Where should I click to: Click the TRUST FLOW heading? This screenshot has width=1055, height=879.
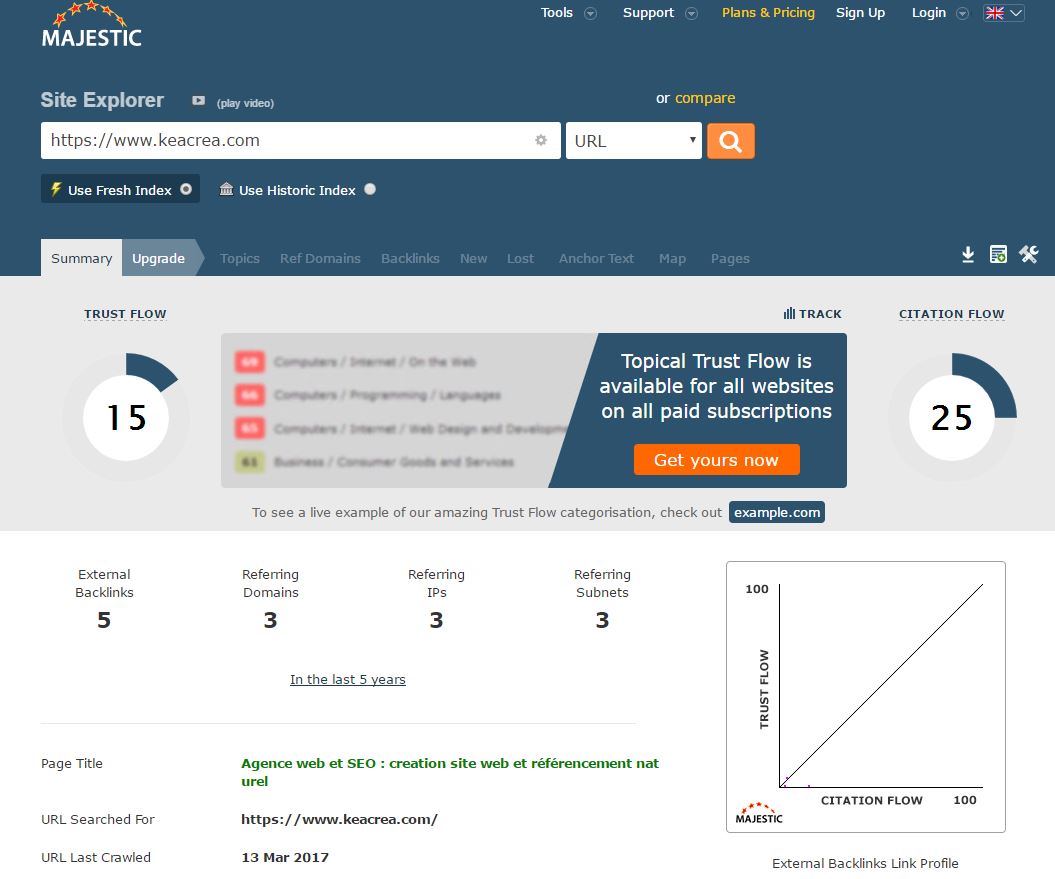click(x=125, y=314)
